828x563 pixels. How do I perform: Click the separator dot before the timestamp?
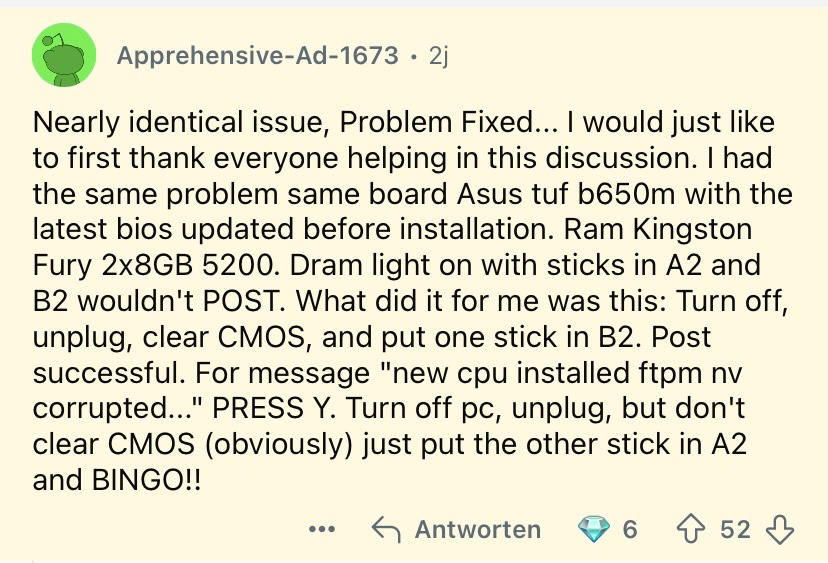(413, 56)
